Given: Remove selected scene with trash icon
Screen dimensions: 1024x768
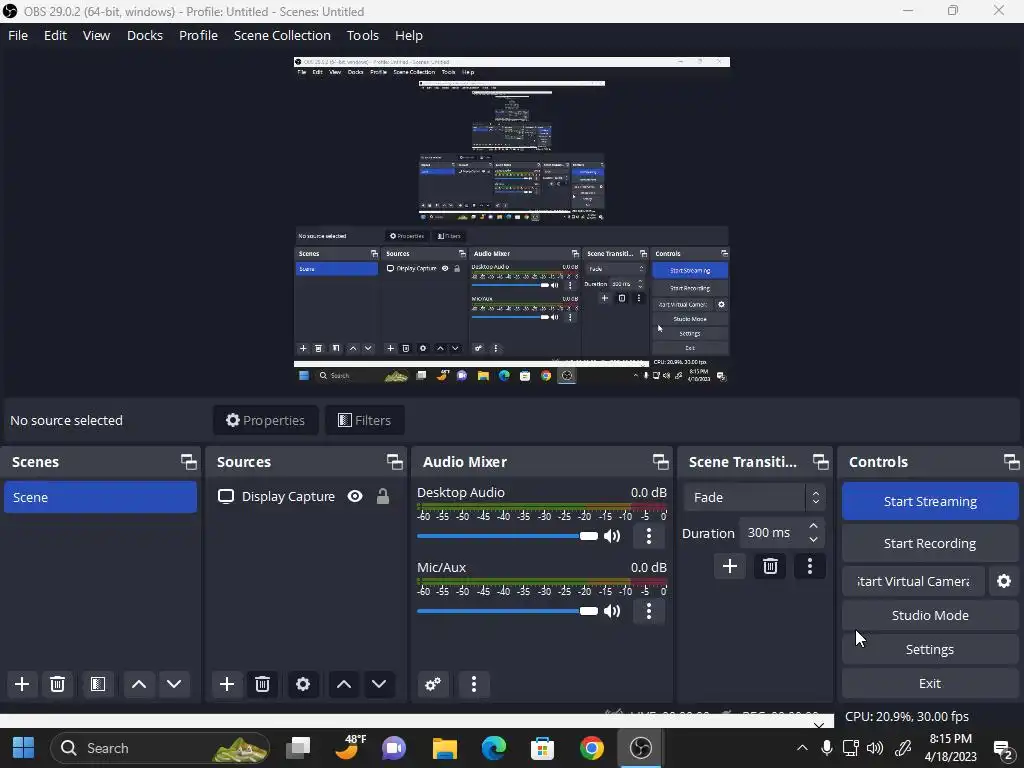Looking at the screenshot, I should (x=57, y=684).
